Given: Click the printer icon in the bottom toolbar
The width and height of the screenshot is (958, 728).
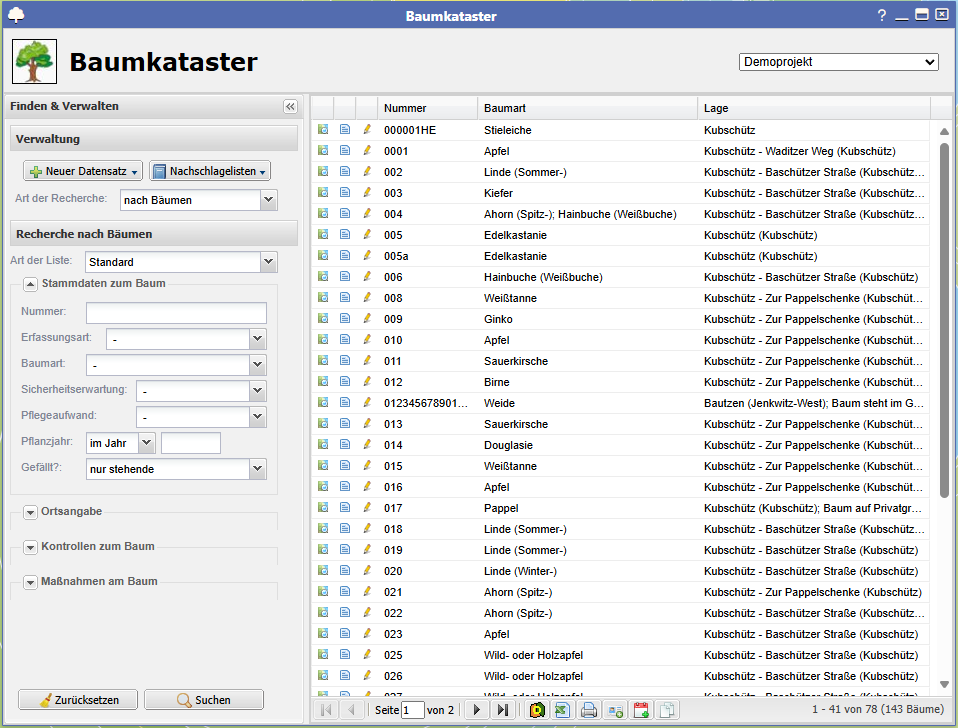Looking at the screenshot, I should pos(590,710).
